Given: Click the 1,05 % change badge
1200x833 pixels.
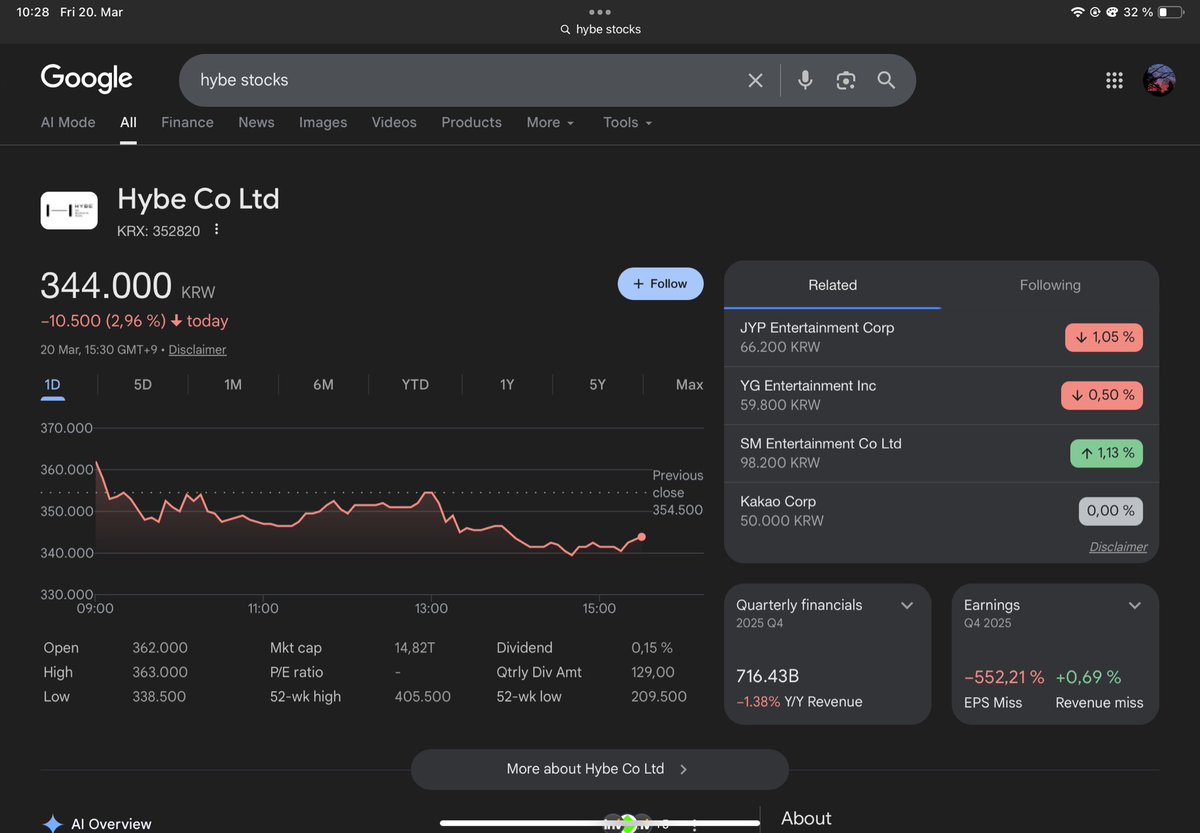Looking at the screenshot, I should [1104, 337].
